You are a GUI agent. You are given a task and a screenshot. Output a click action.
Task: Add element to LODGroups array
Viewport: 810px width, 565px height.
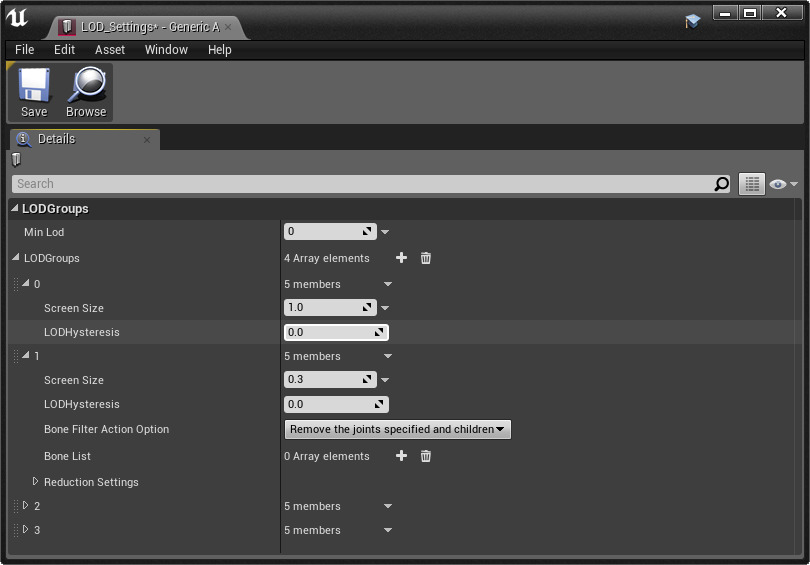pyautogui.click(x=401, y=258)
